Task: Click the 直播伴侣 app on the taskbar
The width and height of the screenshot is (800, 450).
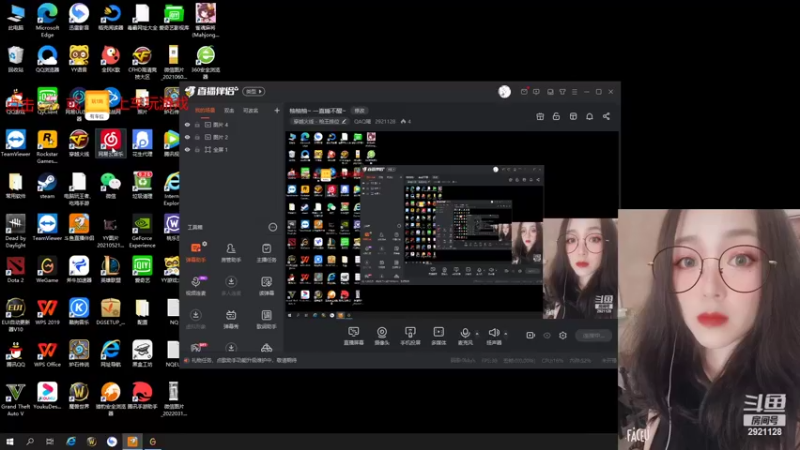Action: coord(132,441)
